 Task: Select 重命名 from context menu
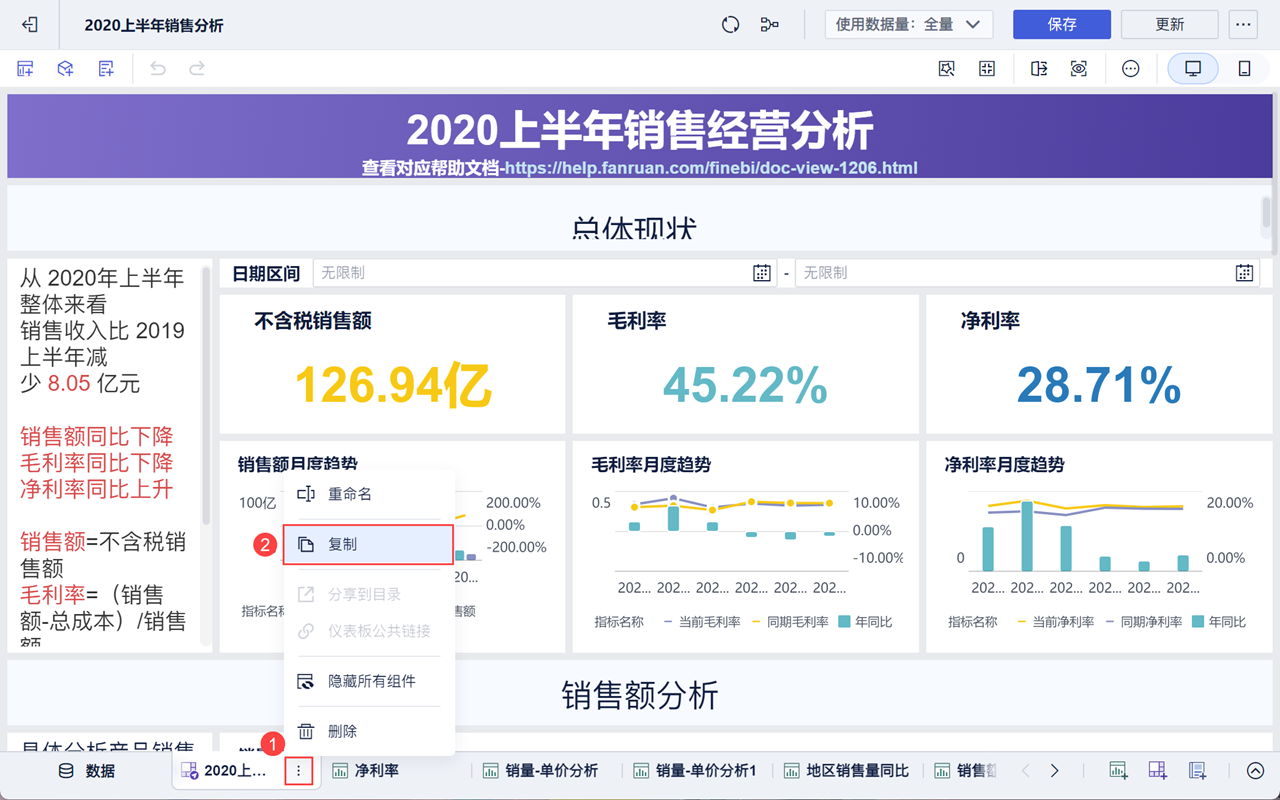tap(369, 494)
